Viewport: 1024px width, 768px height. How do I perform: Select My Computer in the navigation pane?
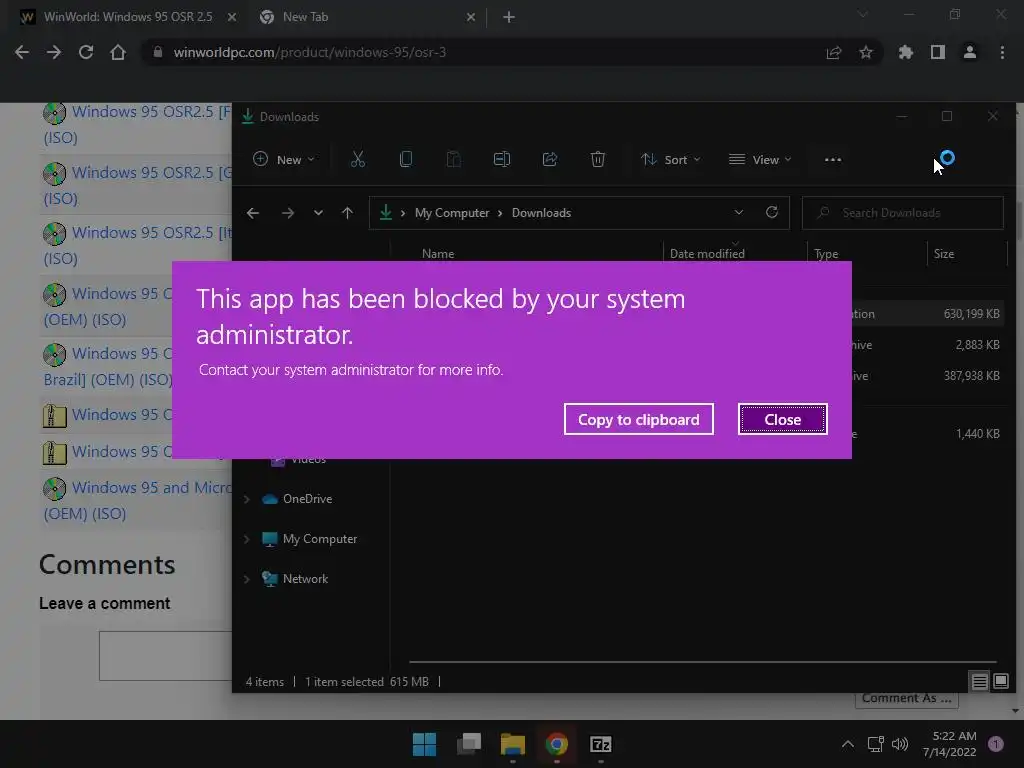point(310,539)
